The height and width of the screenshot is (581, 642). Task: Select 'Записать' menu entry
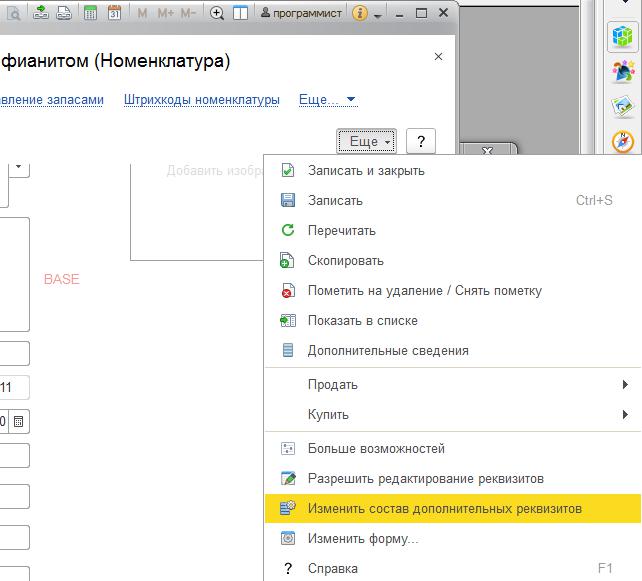[x=335, y=200]
